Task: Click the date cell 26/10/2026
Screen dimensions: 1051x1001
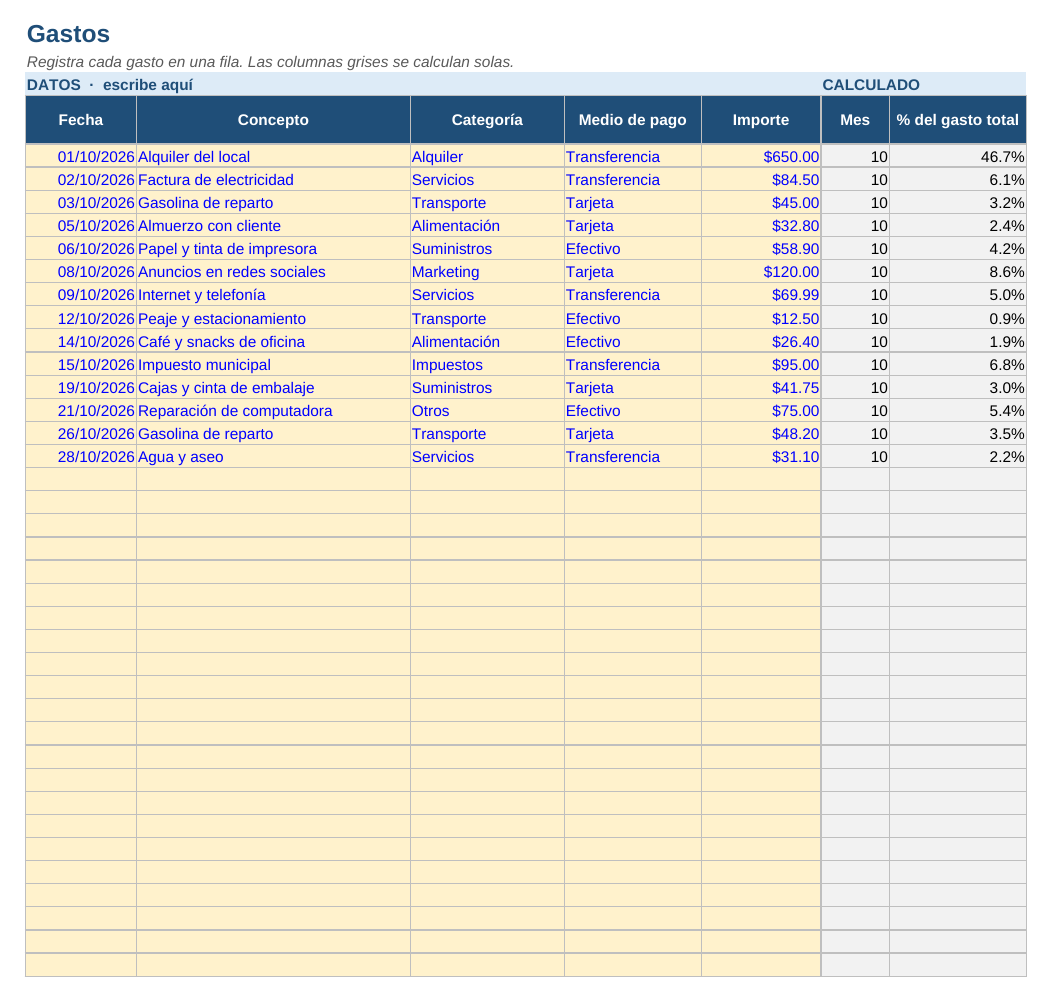Action: (x=81, y=434)
